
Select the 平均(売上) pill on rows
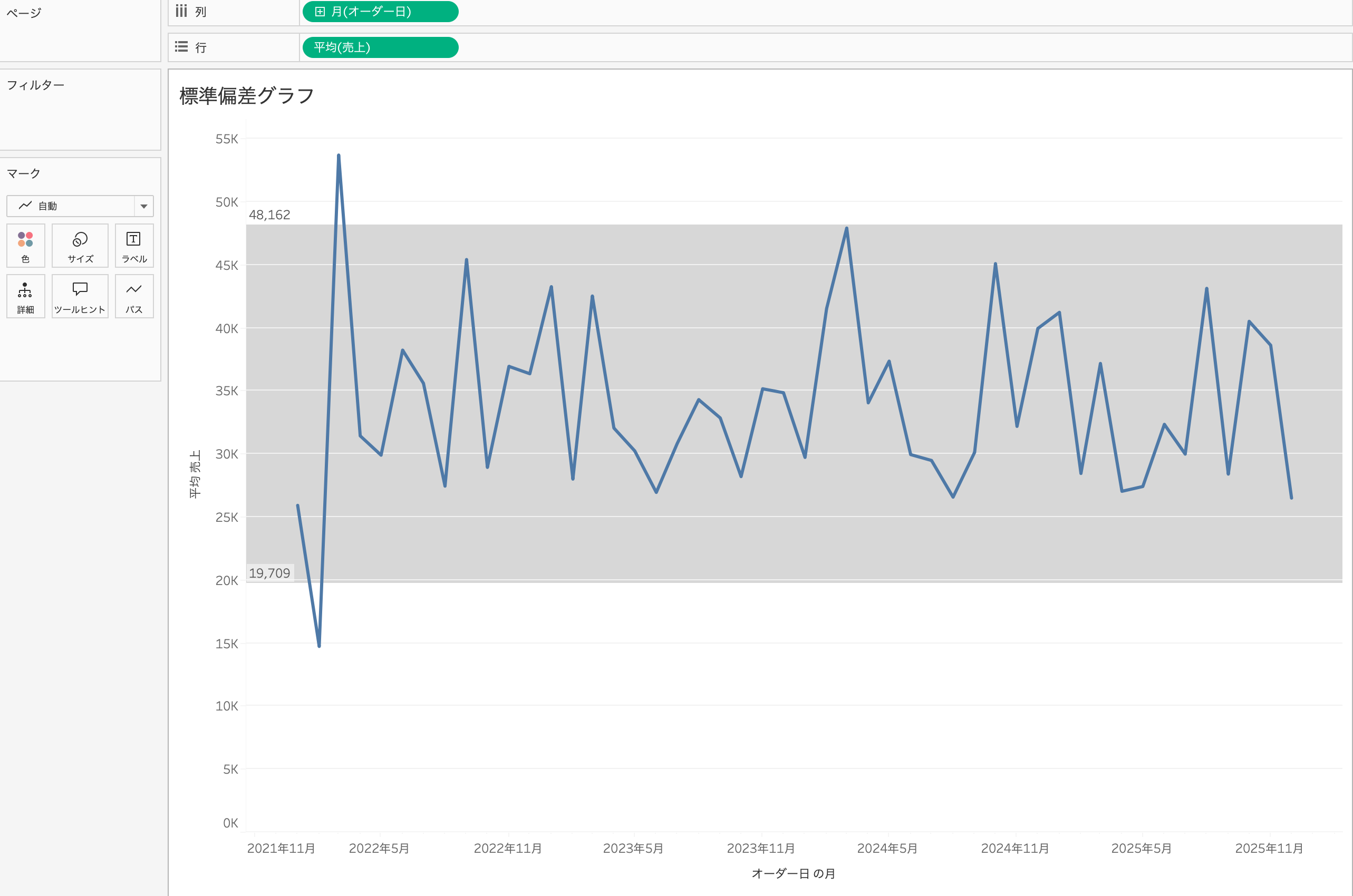pyautogui.click(x=380, y=47)
